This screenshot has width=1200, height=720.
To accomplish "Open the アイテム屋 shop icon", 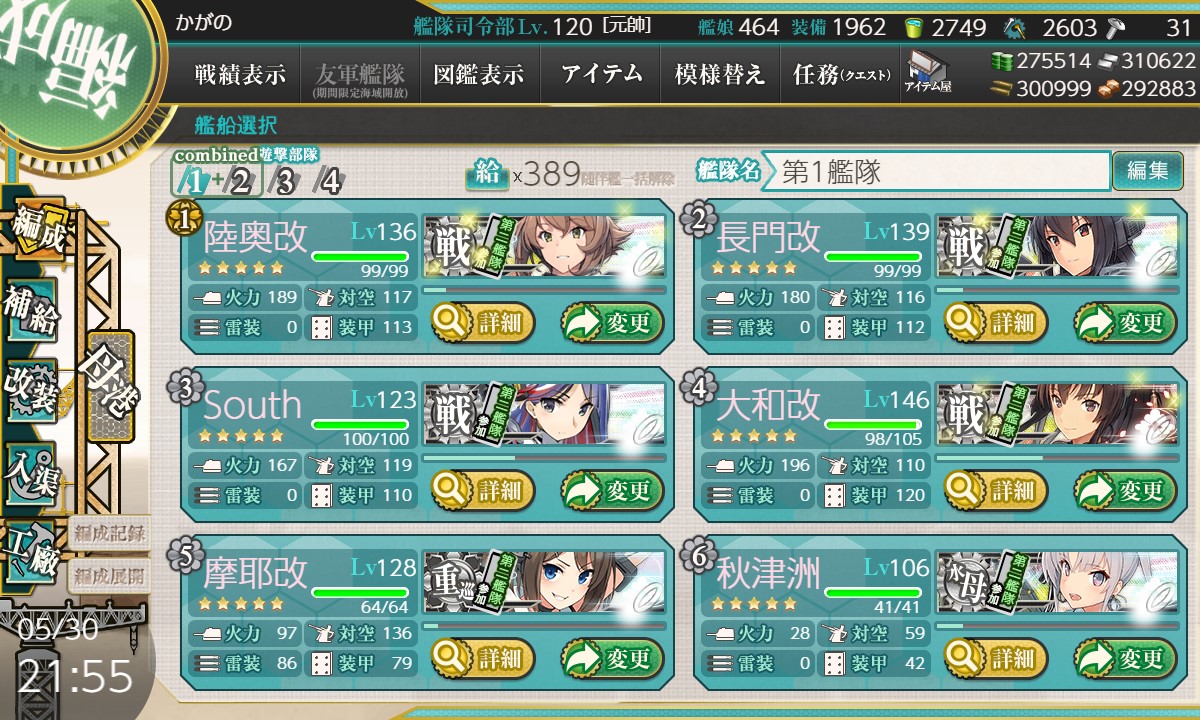I will click(x=928, y=72).
